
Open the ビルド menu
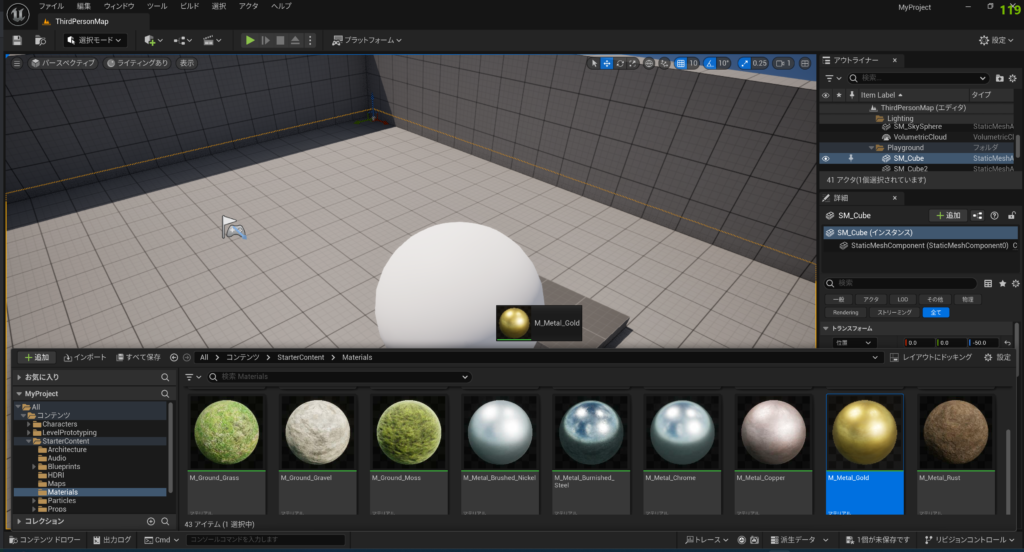pyautogui.click(x=188, y=6)
